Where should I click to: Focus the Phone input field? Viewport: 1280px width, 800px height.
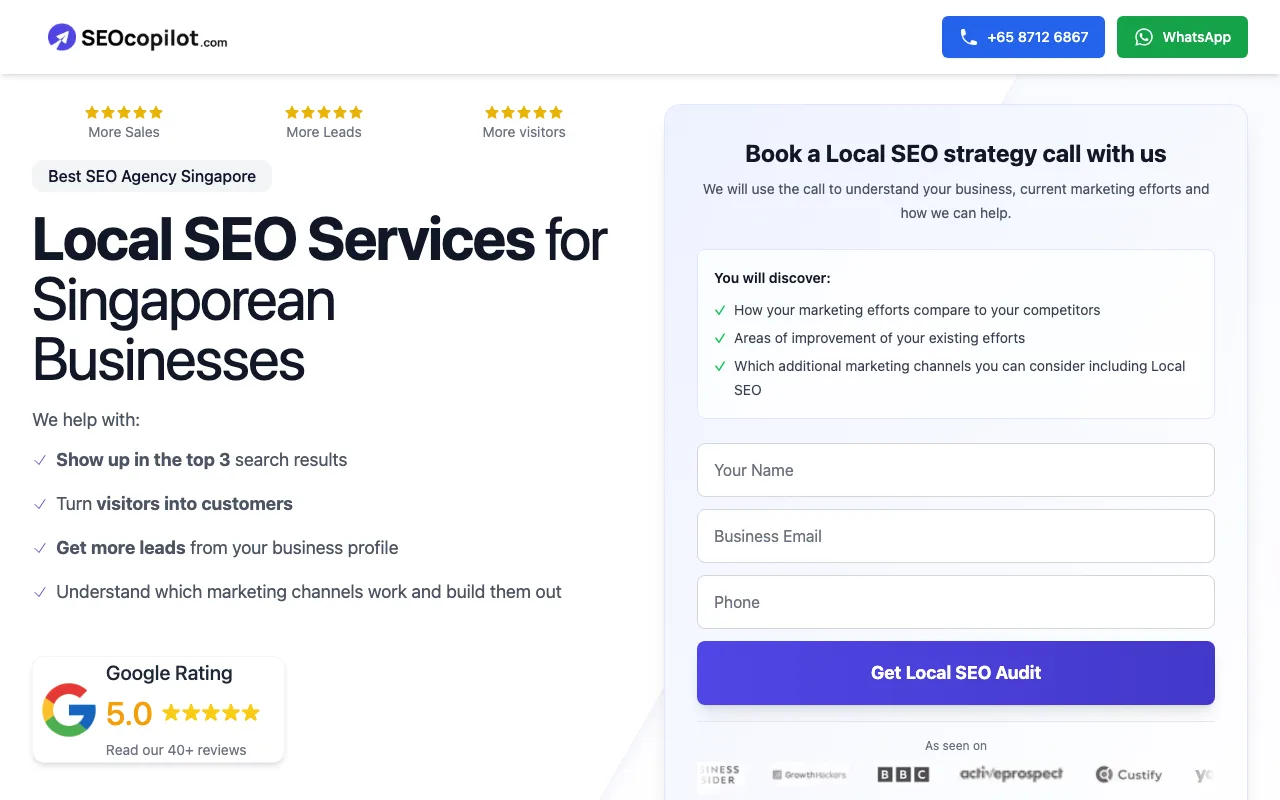coord(956,602)
